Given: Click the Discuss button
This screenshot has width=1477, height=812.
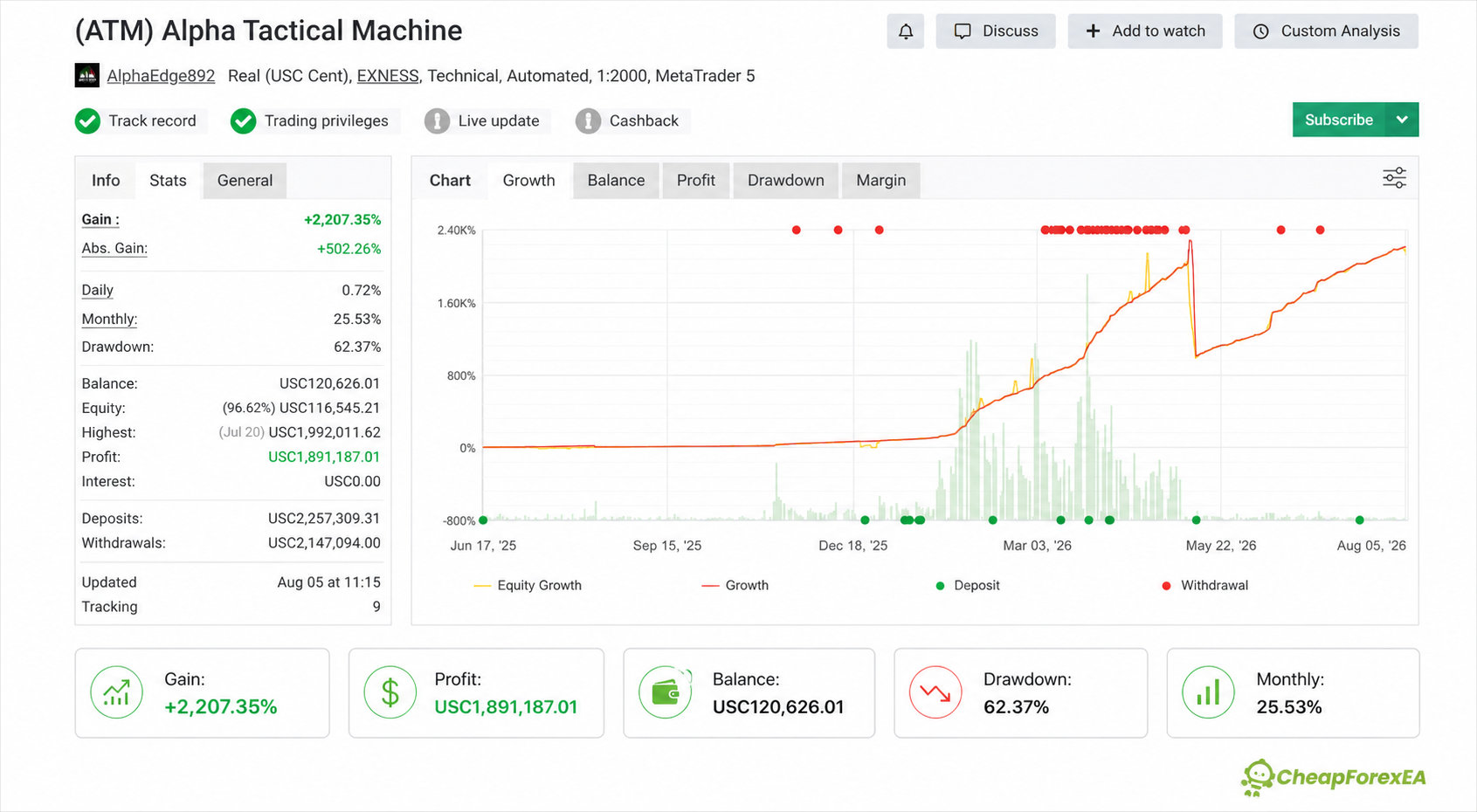Looking at the screenshot, I should click(996, 31).
